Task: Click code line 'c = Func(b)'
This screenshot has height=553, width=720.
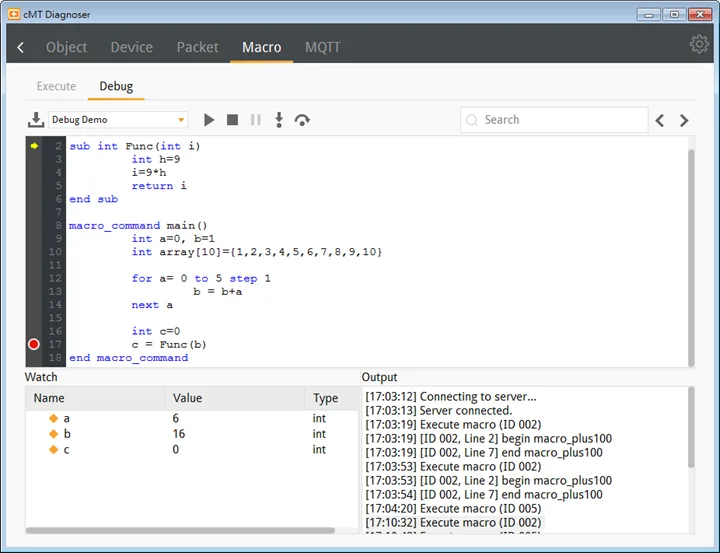Action: (169, 344)
